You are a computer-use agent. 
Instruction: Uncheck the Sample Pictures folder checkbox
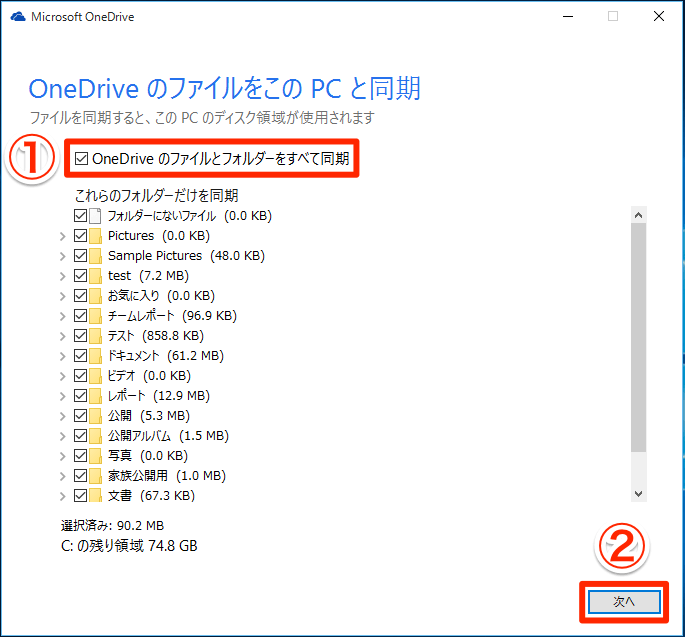[x=80, y=256]
